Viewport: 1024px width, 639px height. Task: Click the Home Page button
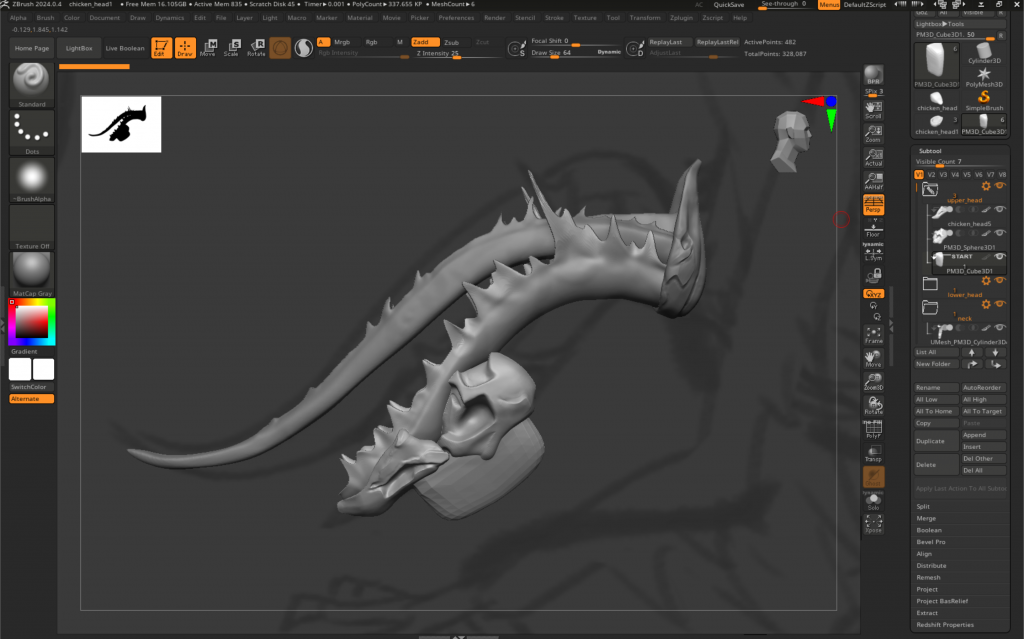point(32,48)
